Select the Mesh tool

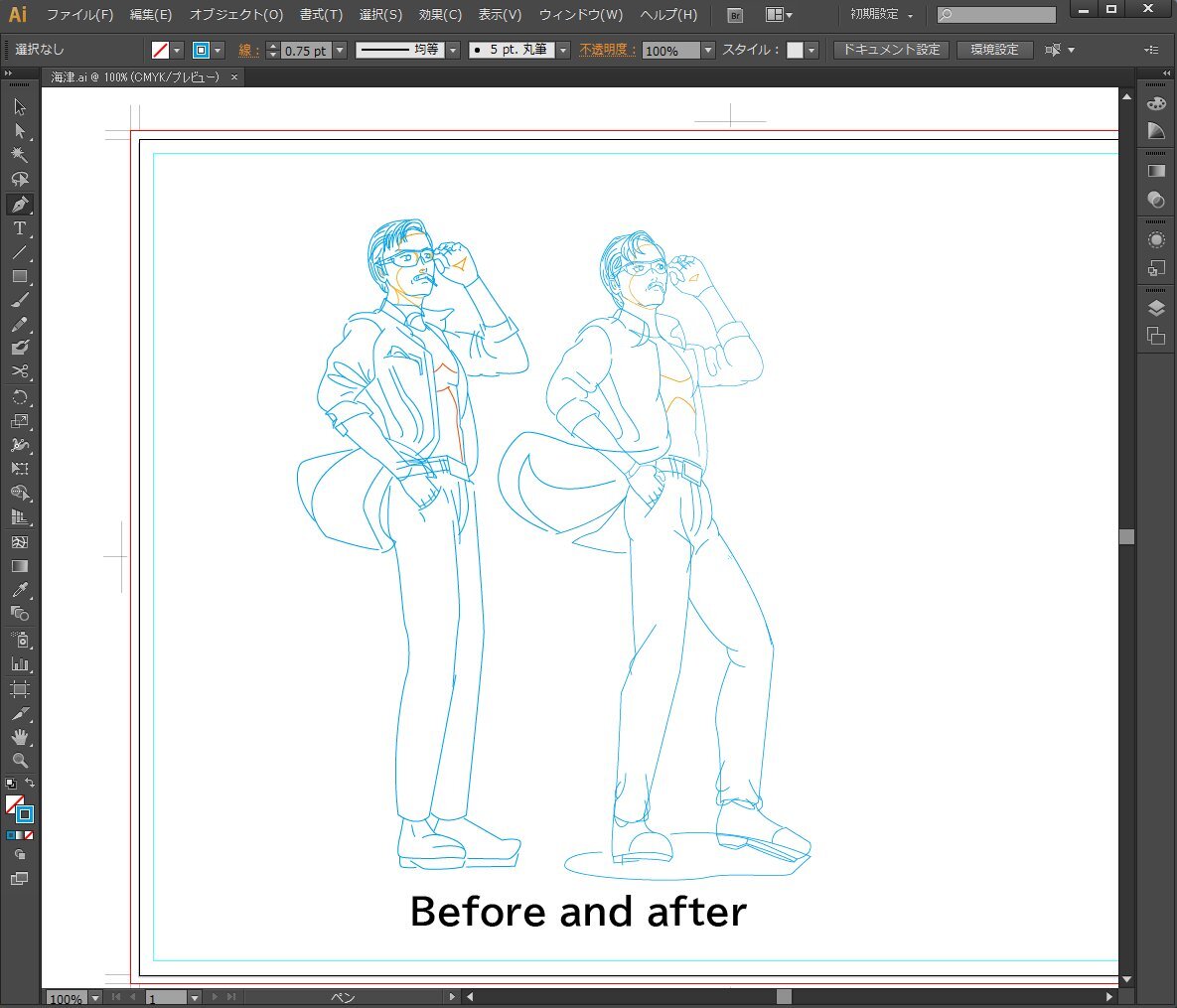[x=20, y=542]
